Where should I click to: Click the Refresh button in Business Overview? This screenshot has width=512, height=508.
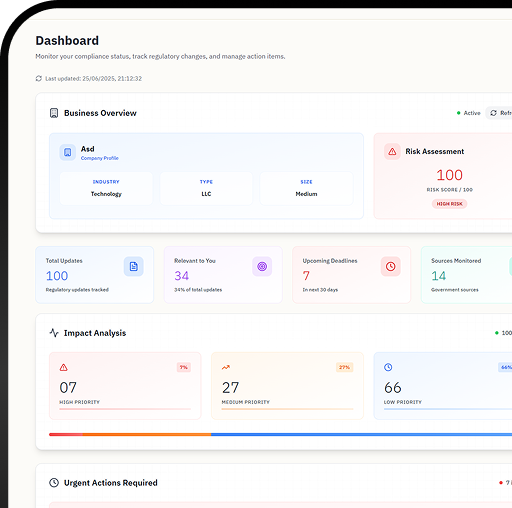499,113
